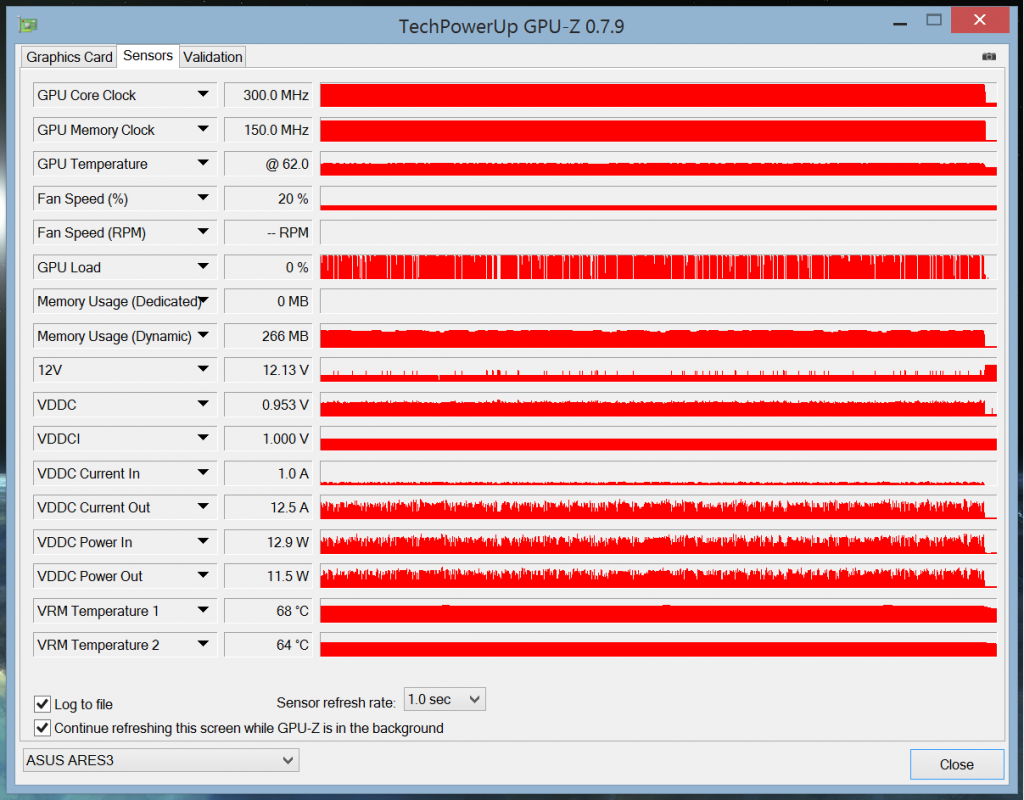Change the sensor refresh rate dropdown
The image size is (1024, 800).
[445, 699]
